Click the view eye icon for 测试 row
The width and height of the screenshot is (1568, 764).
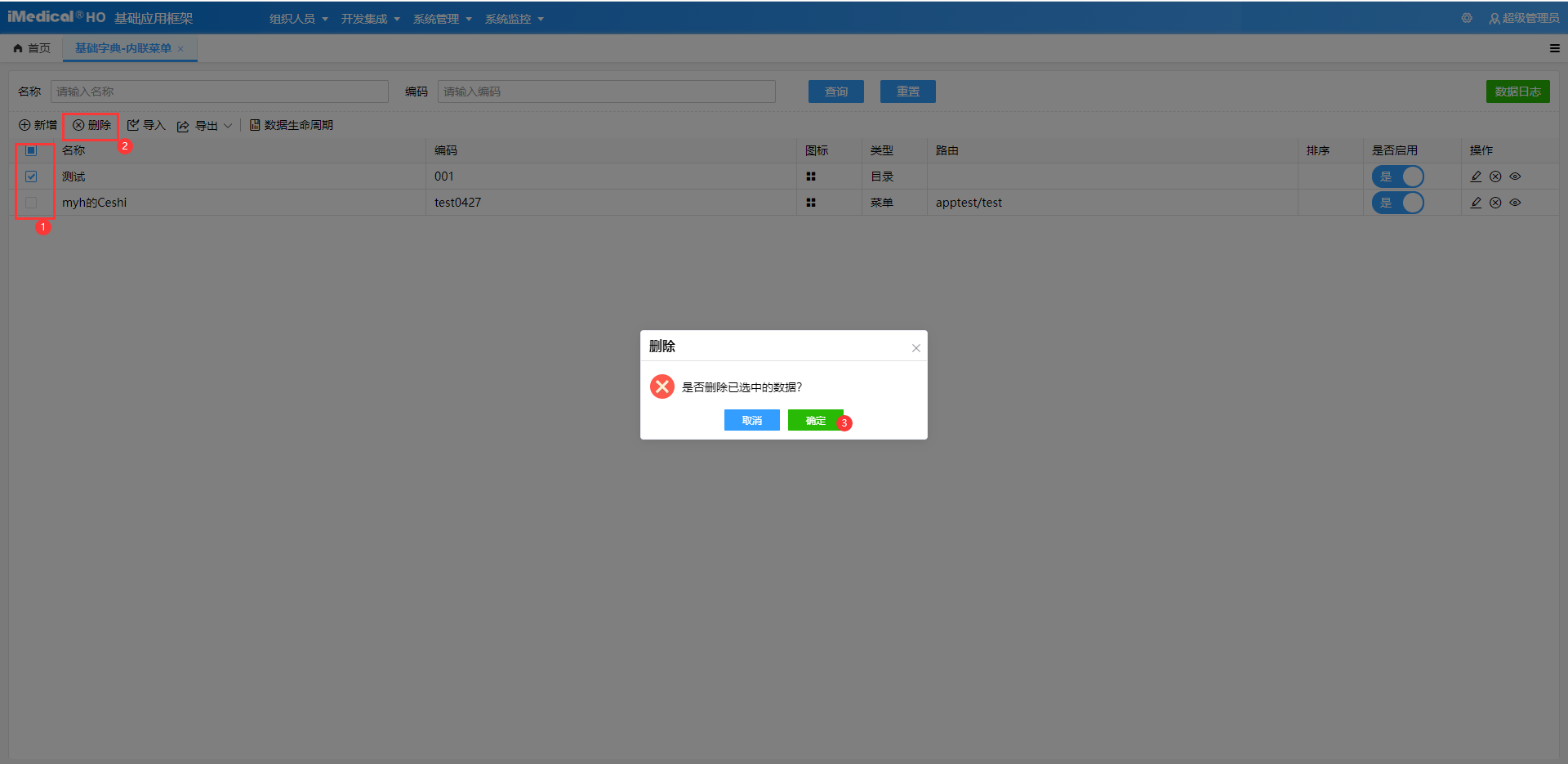point(1515,176)
